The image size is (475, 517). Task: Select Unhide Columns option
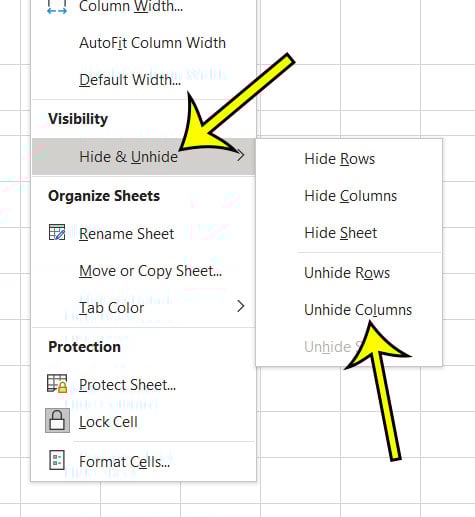tap(358, 310)
